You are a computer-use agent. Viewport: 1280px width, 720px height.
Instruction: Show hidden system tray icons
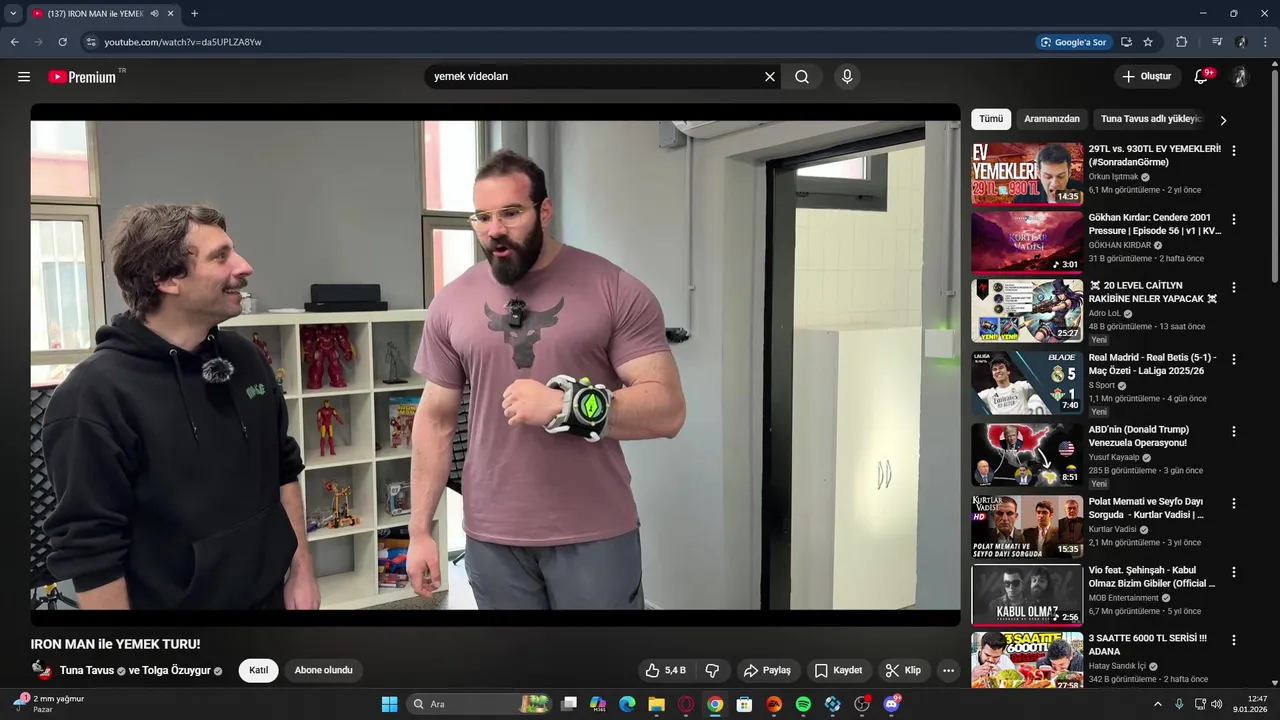coord(1158,704)
